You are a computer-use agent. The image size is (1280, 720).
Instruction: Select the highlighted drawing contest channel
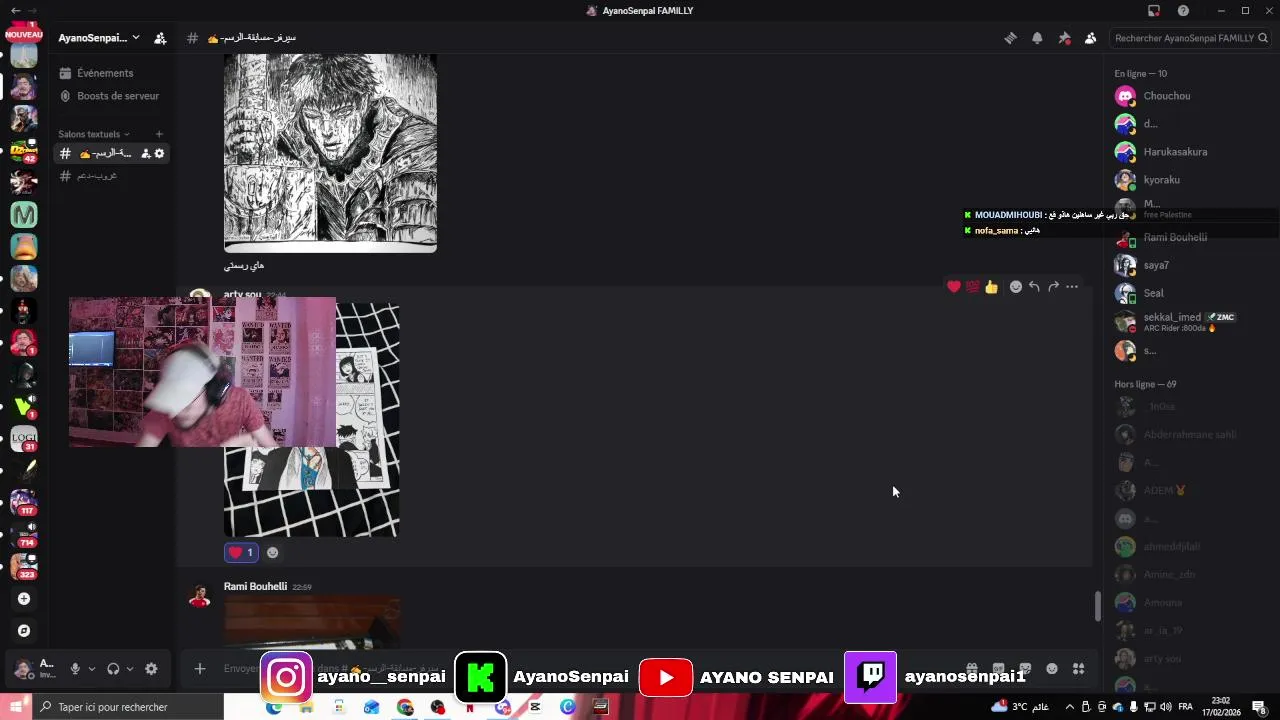[x=113, y=153]
